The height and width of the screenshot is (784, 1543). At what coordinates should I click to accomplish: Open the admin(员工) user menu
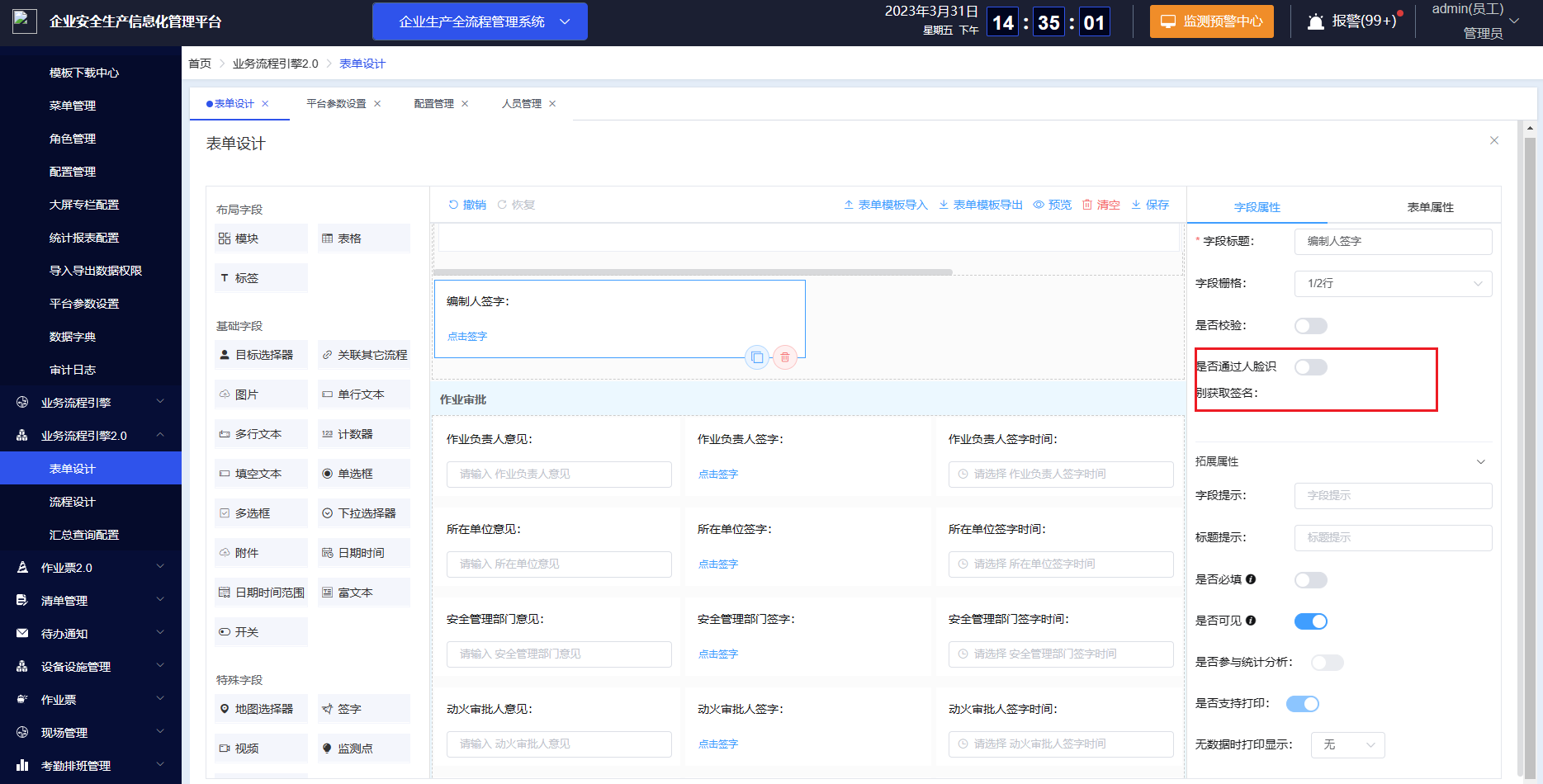click(1475, 21)
